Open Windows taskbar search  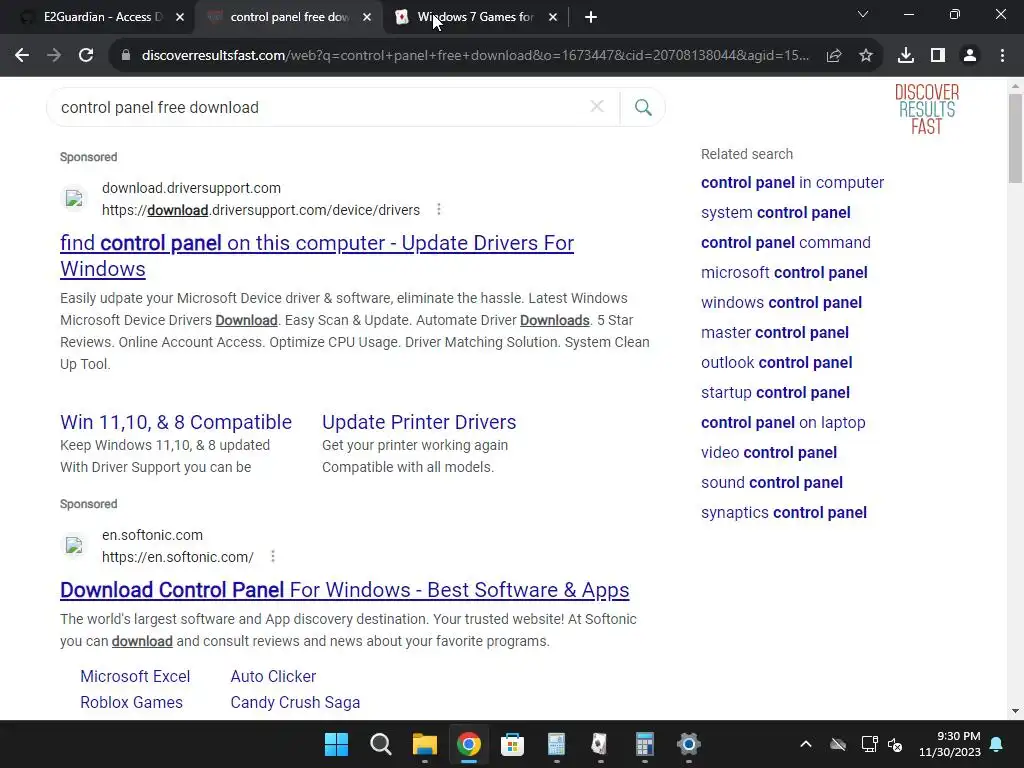point(380,744)
